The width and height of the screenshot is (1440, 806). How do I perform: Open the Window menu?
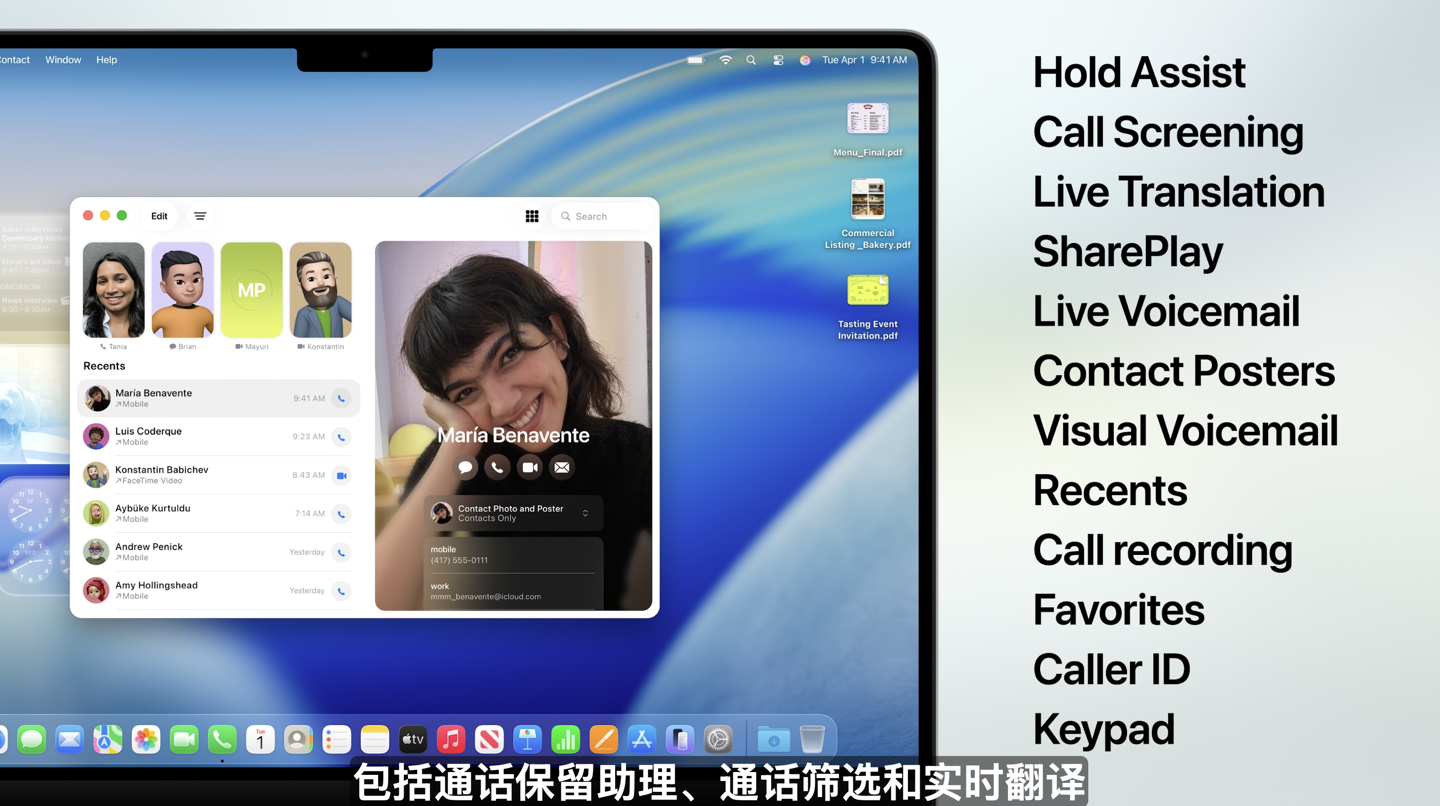click(63, 59)
